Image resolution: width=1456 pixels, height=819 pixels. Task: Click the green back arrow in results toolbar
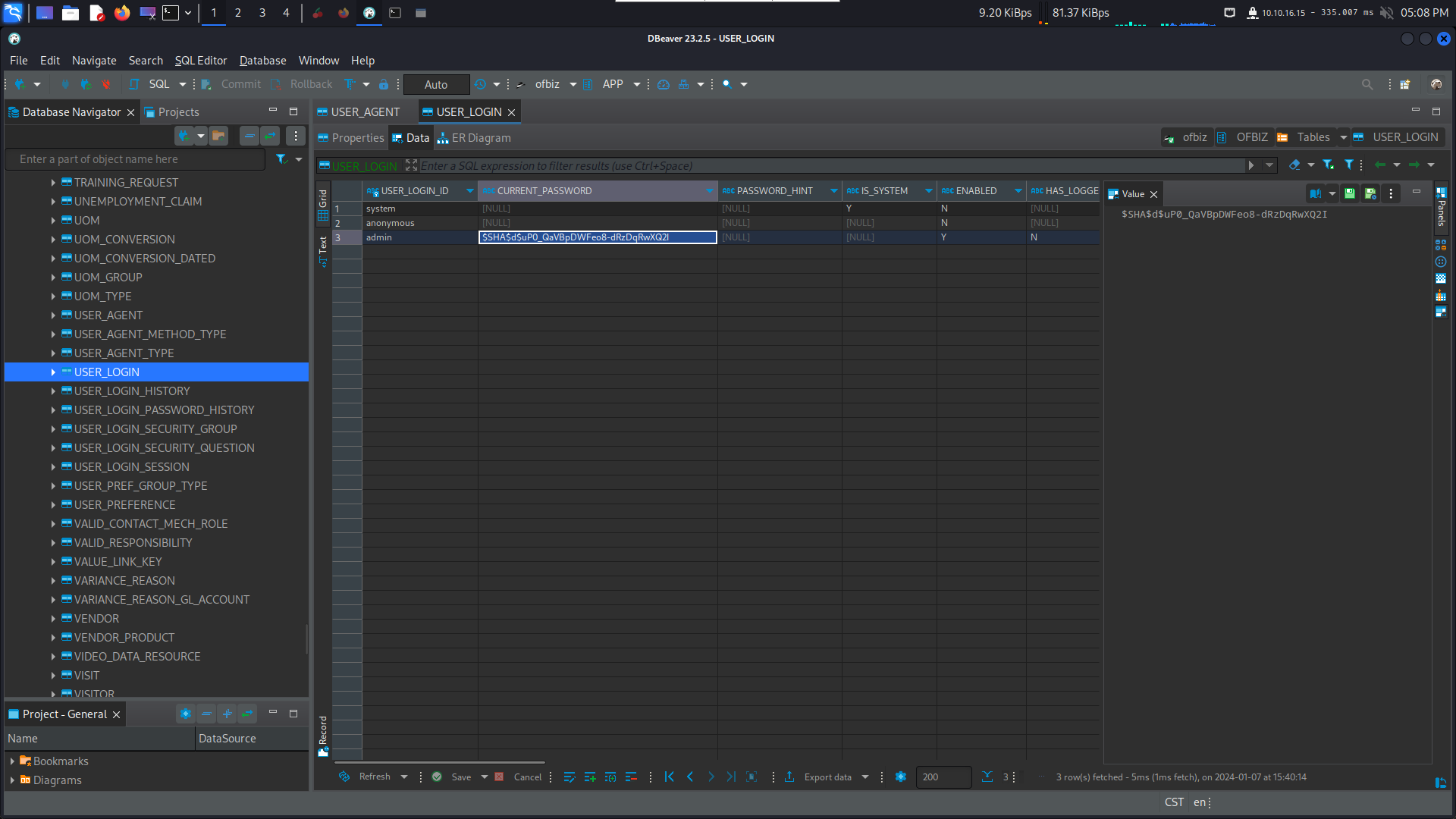pos(1380,165)
